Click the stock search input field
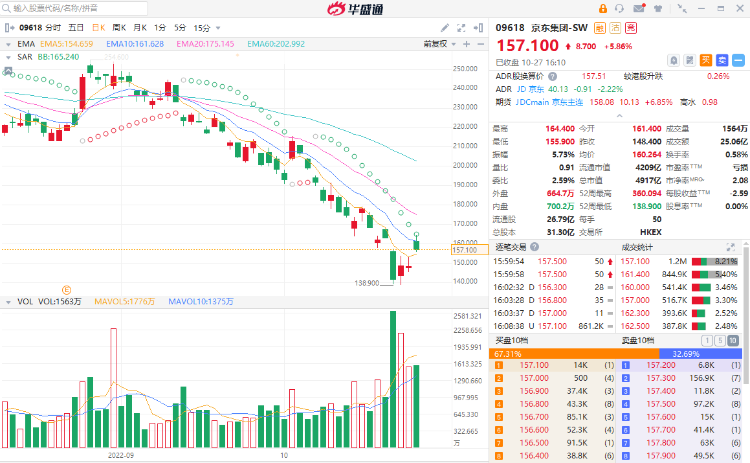 (74, 8)
